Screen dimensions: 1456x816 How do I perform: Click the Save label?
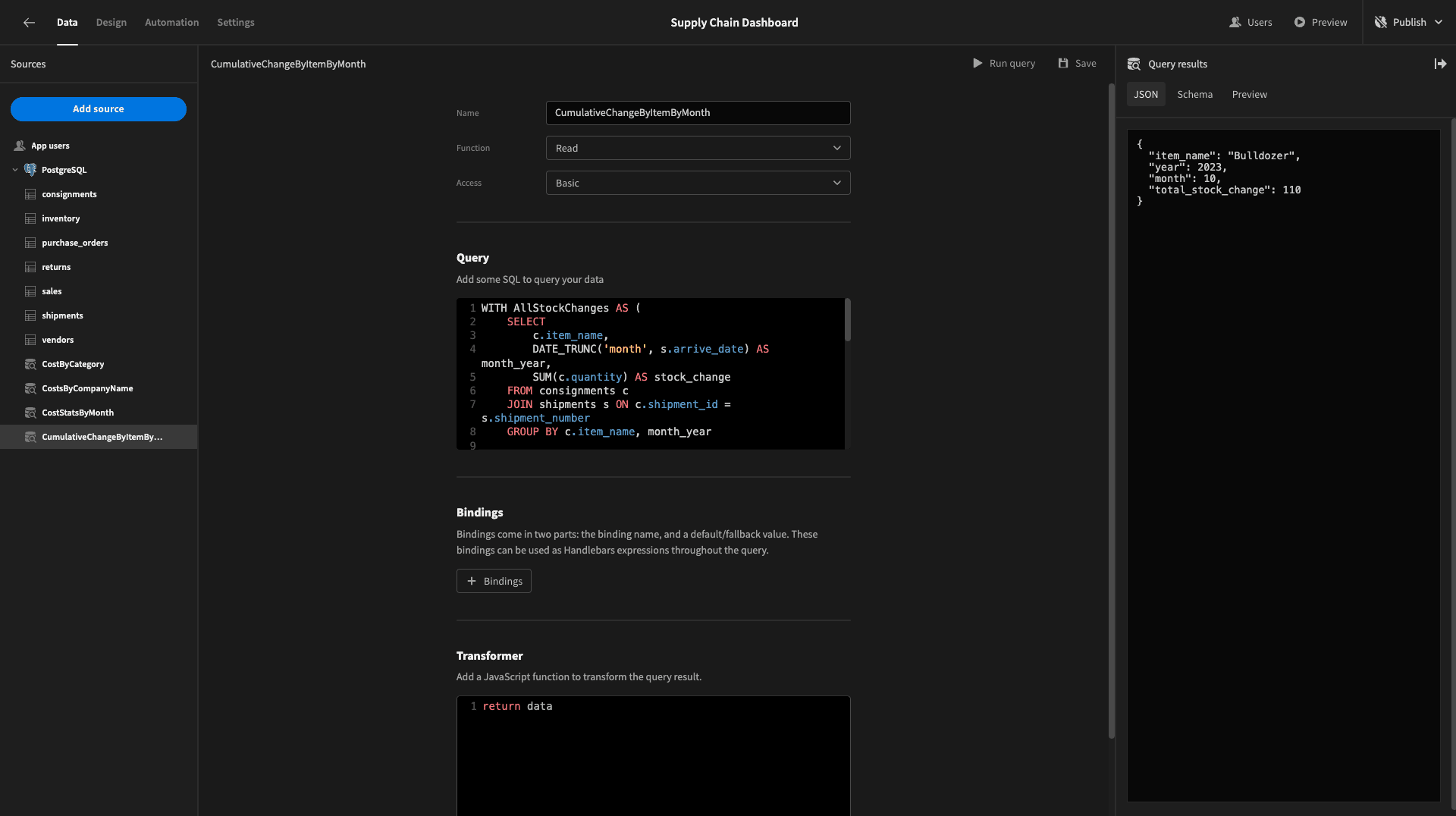pos(1085,64)
